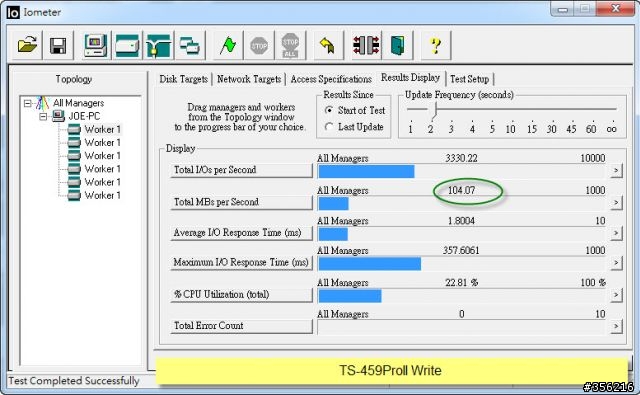Open arrow menu for Total I/Os per Second
The width and height of the screenshot is (640, 395).
[616, 170]
